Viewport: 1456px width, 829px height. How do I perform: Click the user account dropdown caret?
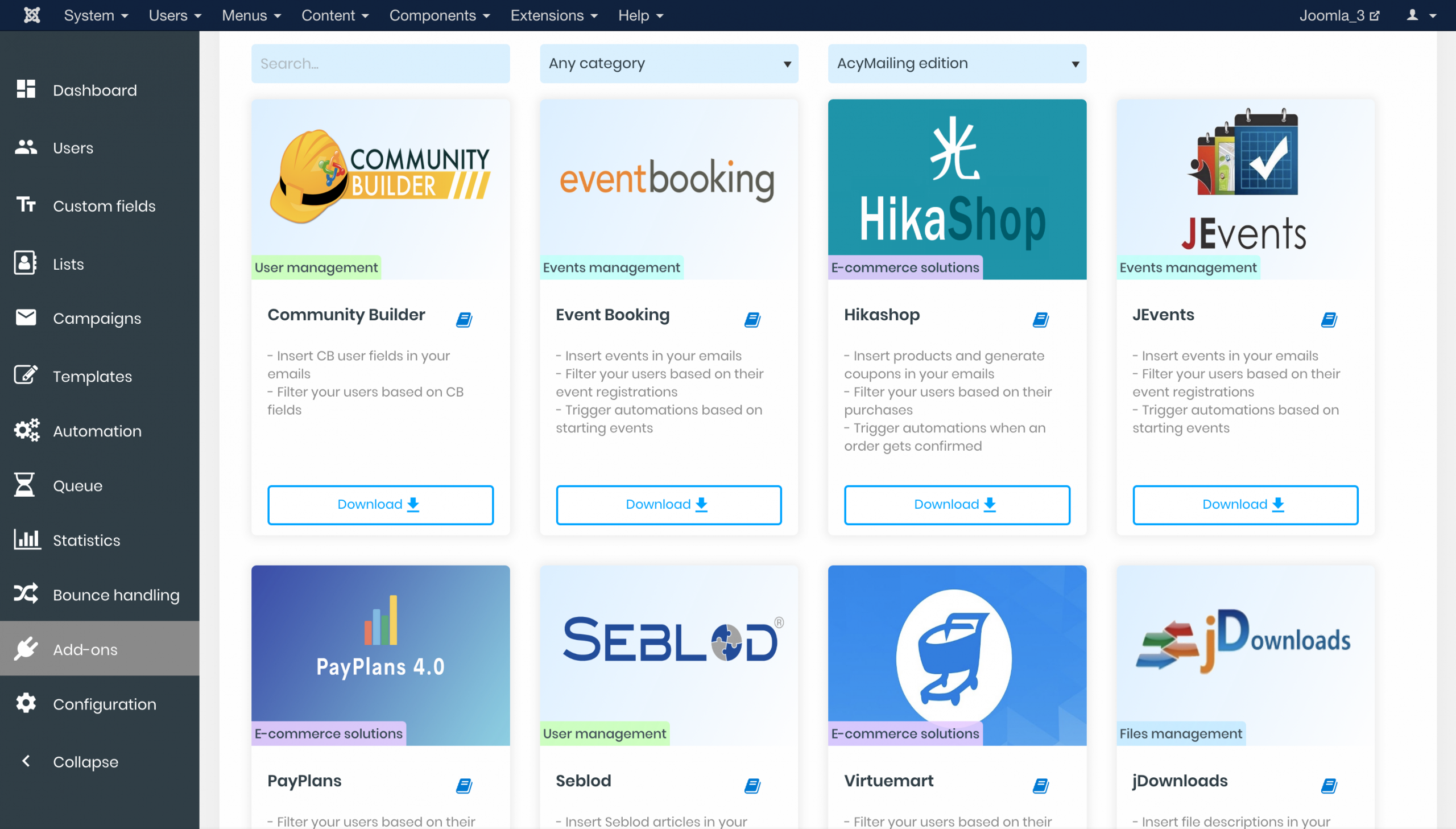[x=1433, y=16]
